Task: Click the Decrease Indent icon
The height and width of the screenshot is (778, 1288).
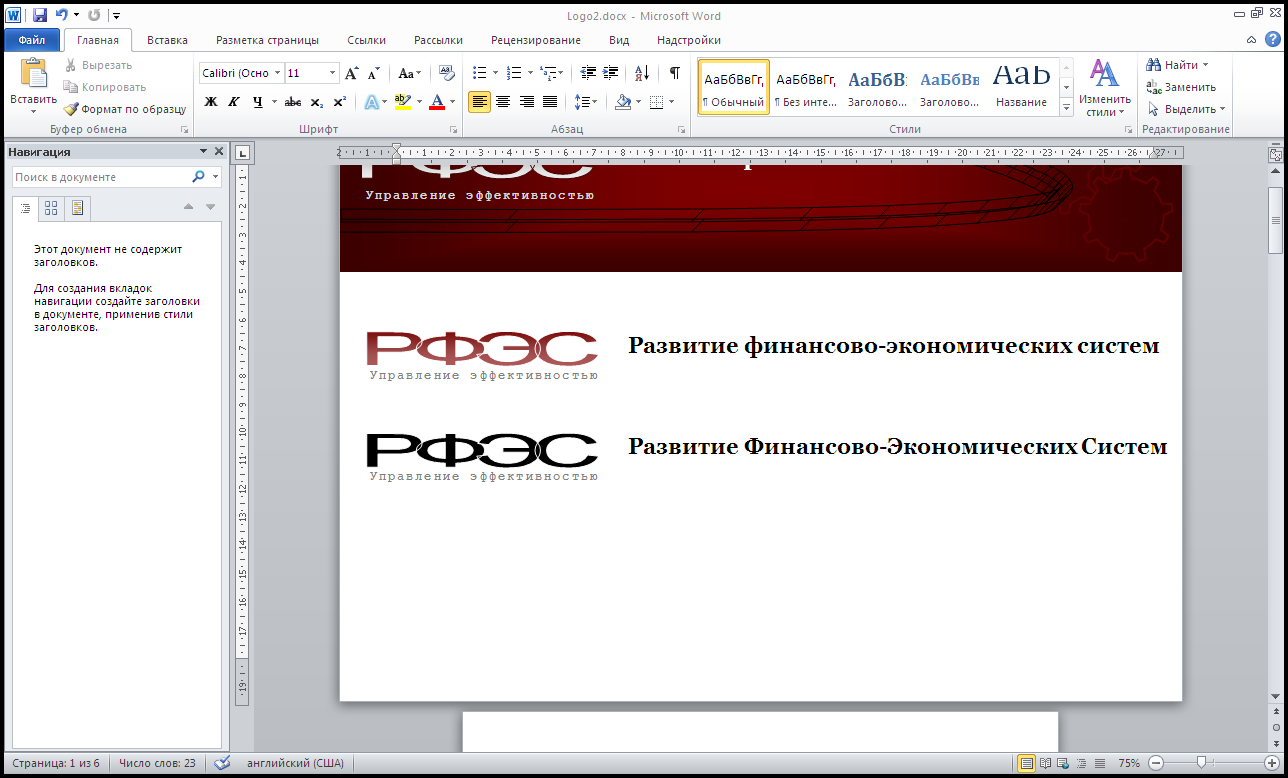Action: 588,73
